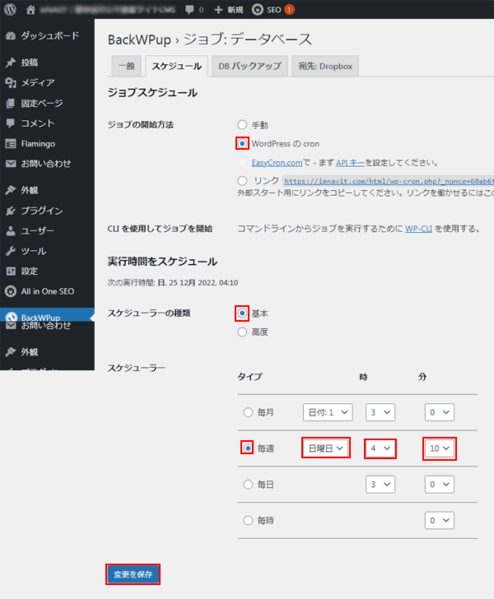Click the Flamingo sidebar icon

[x=11, y=144]
